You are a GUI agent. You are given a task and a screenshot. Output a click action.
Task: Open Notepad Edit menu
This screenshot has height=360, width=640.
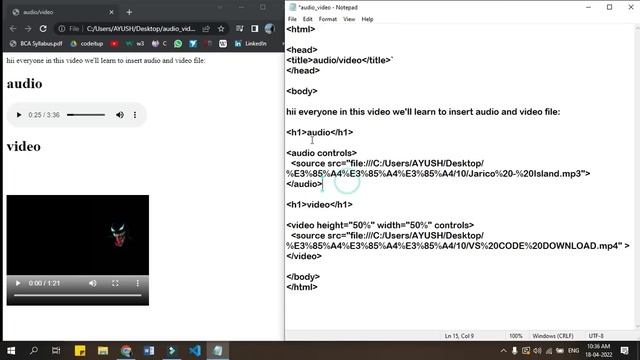click(x=307, y=19)
